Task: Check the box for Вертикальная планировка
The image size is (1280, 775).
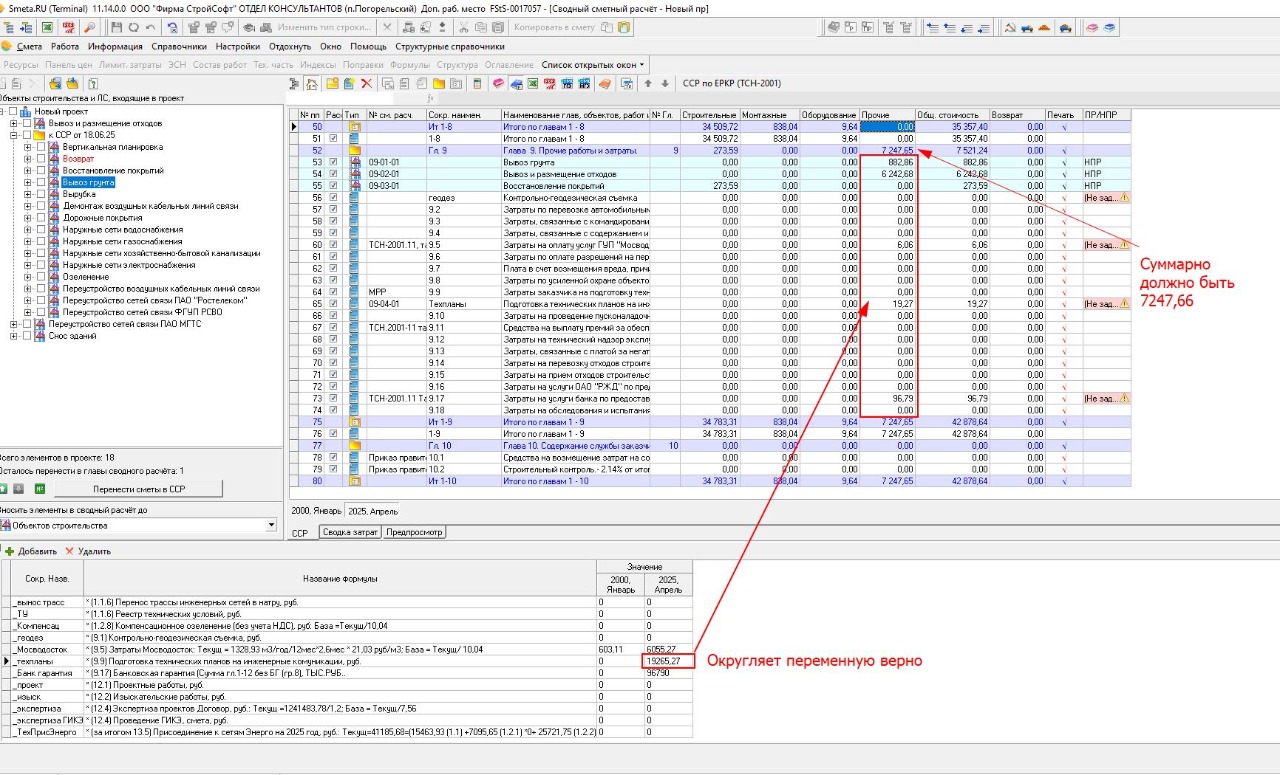Action: click(41, 147)
